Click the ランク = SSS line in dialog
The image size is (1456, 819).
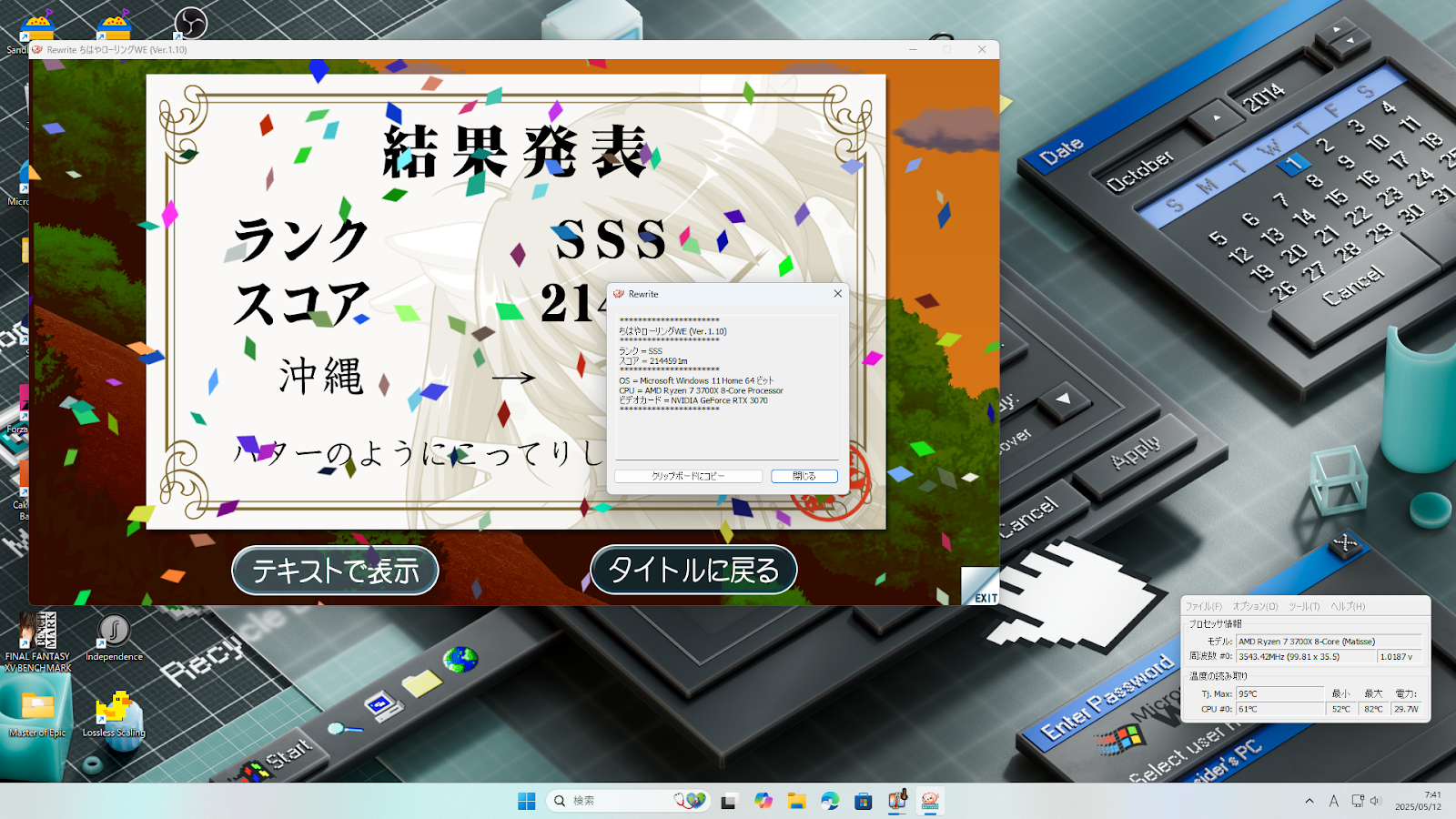(641, 351)
